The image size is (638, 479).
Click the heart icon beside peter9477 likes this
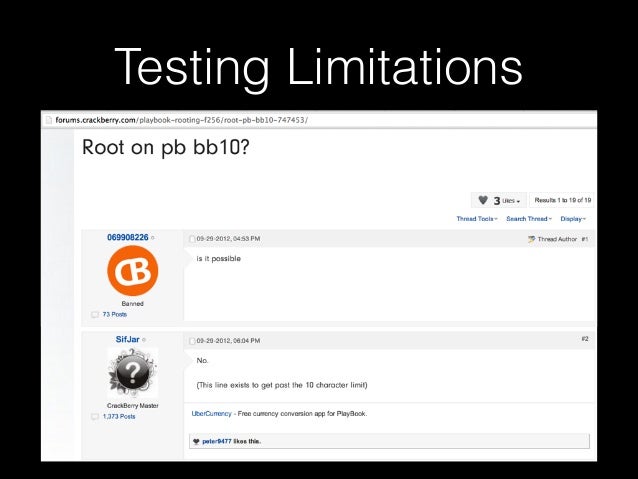[x=196, y=442]
